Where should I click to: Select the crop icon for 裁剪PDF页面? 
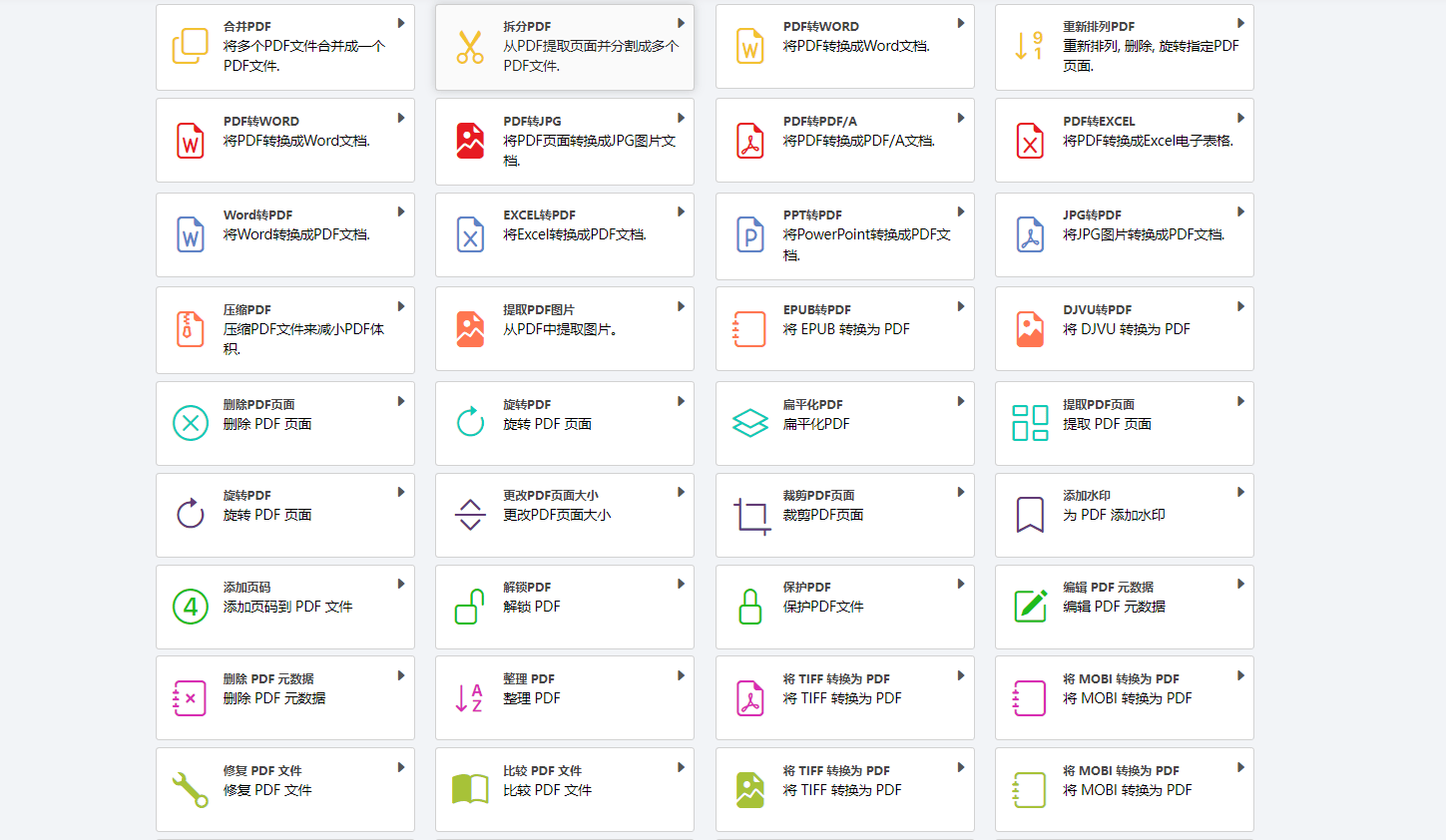(x=750, y=516)
